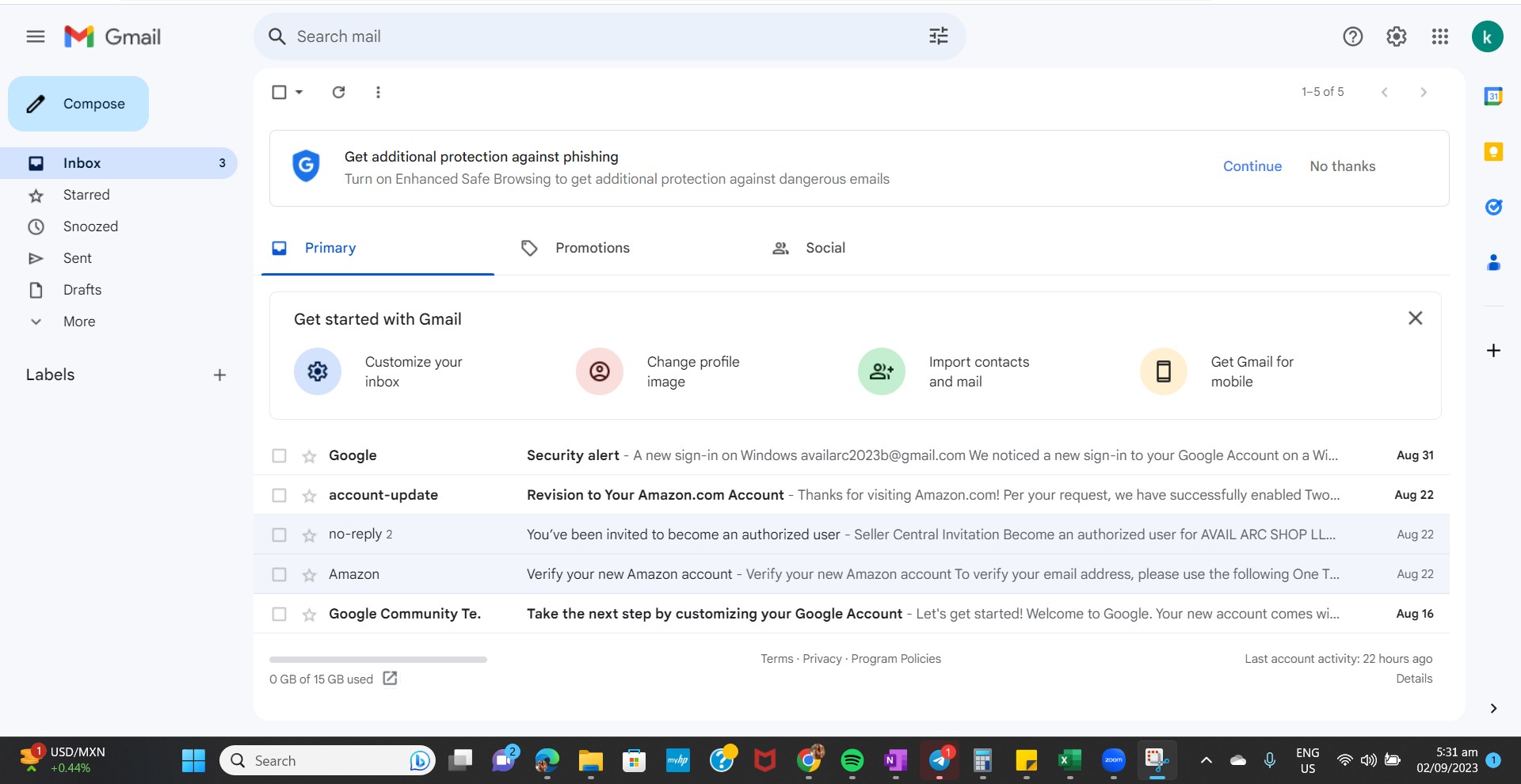Close the Get started with Gmail card
1521x784 pixels.
coord(1415,318)
